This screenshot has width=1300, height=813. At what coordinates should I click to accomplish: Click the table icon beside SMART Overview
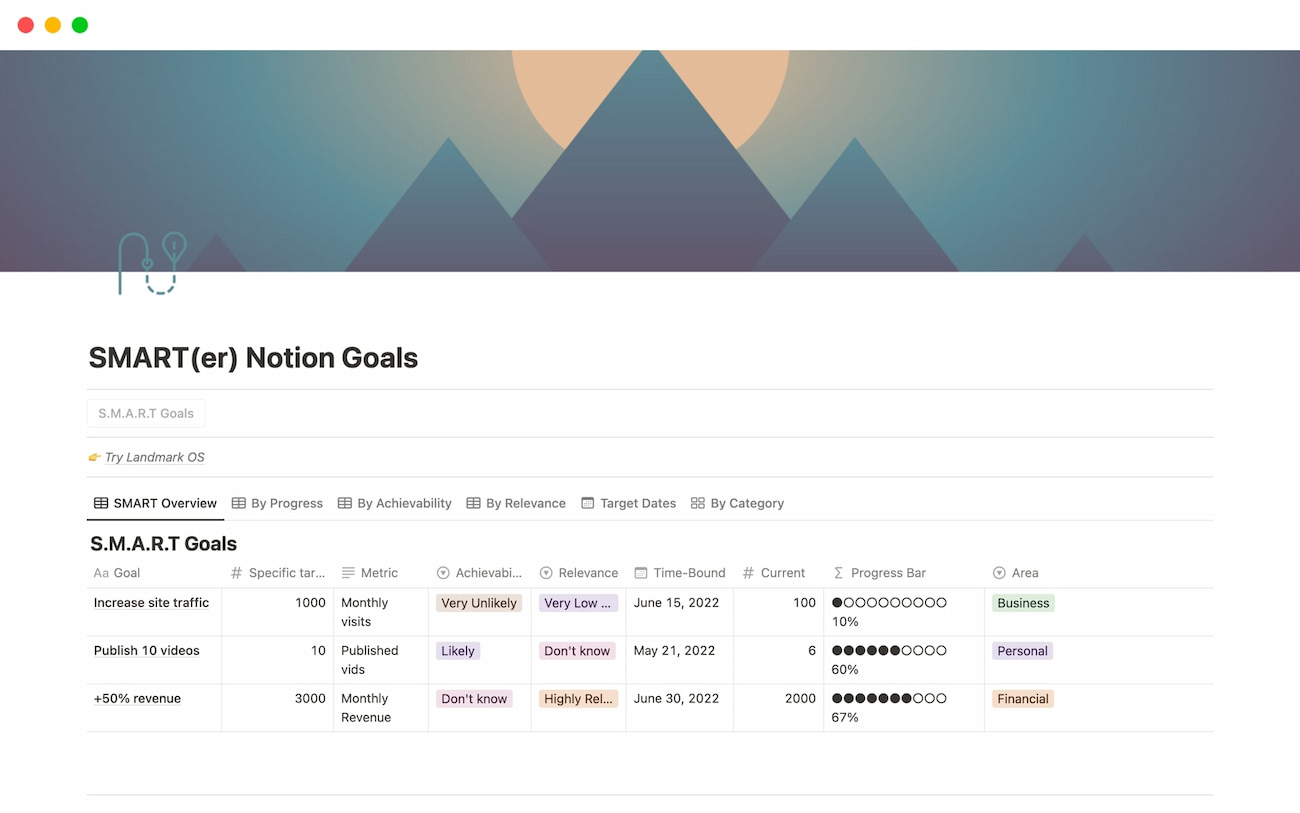tap(100, 503)
